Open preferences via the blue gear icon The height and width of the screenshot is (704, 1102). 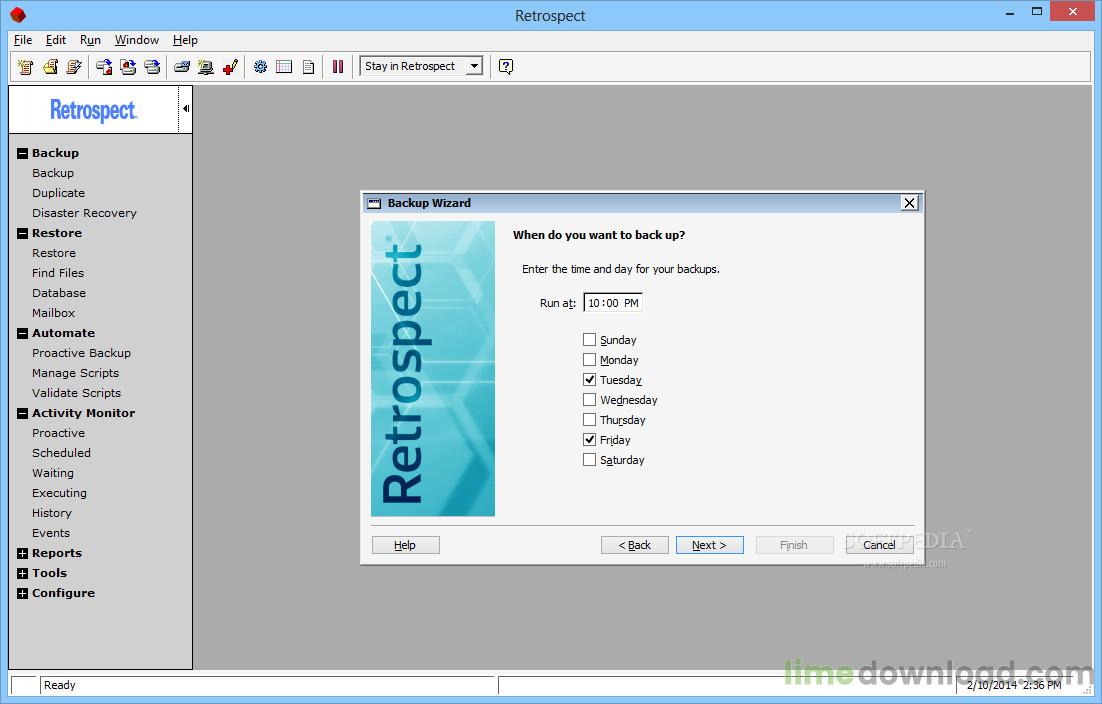260,67
